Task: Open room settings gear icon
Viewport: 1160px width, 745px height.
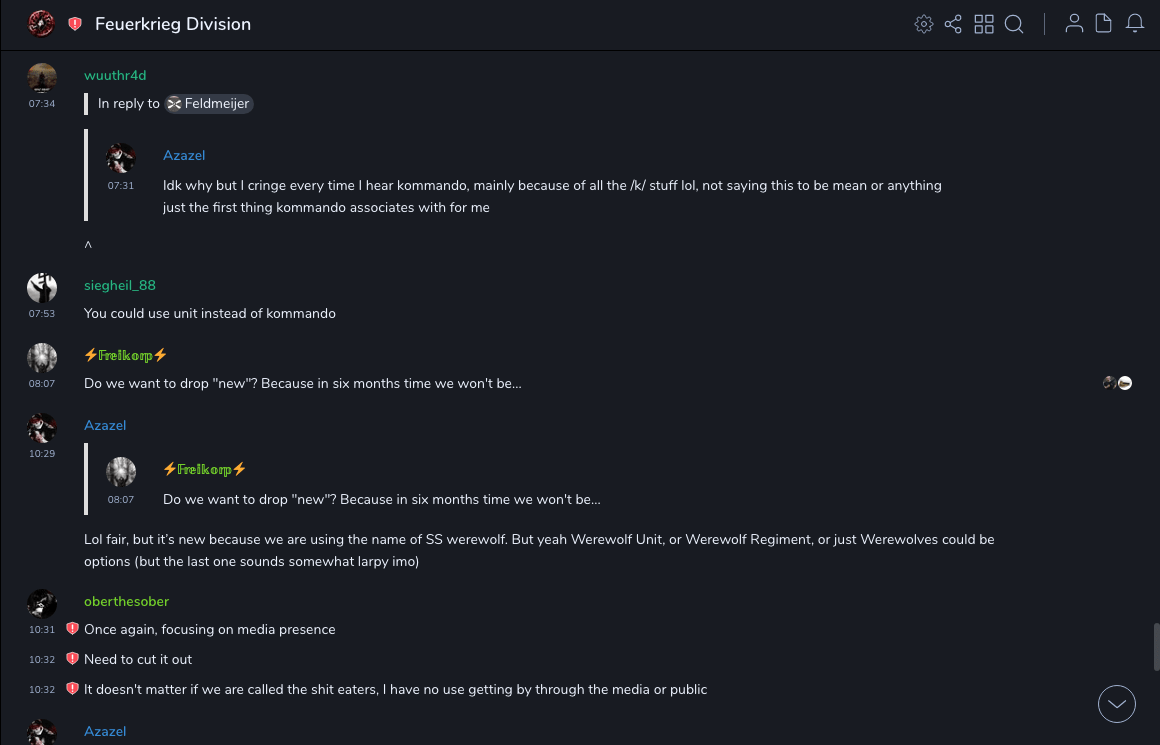Action: click(924, 24)
